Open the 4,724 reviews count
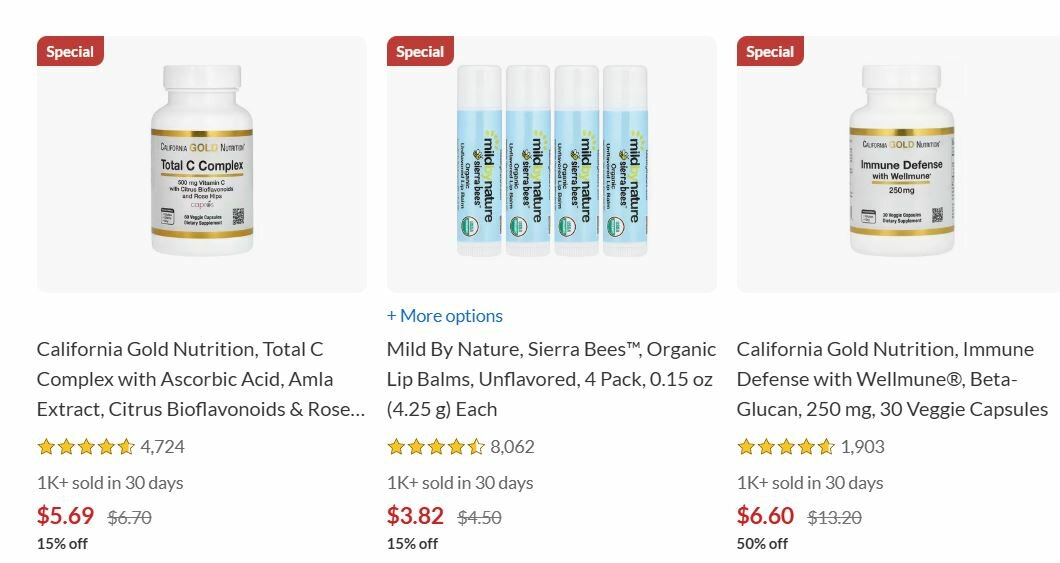This screenshot has height=563, width=1060. tap(163, 447)
